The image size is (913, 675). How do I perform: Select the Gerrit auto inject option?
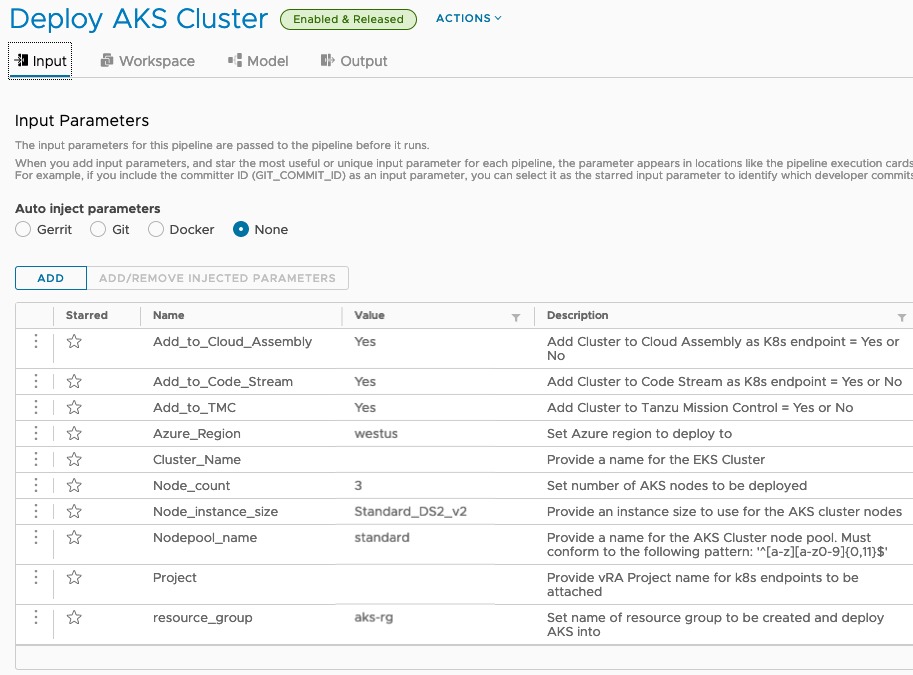[23, 229]
